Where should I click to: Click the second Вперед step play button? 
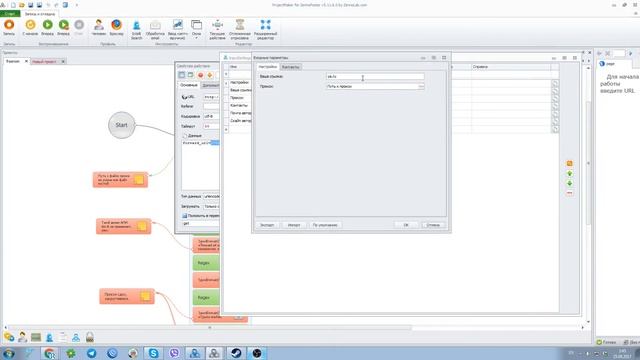point(63,28)
